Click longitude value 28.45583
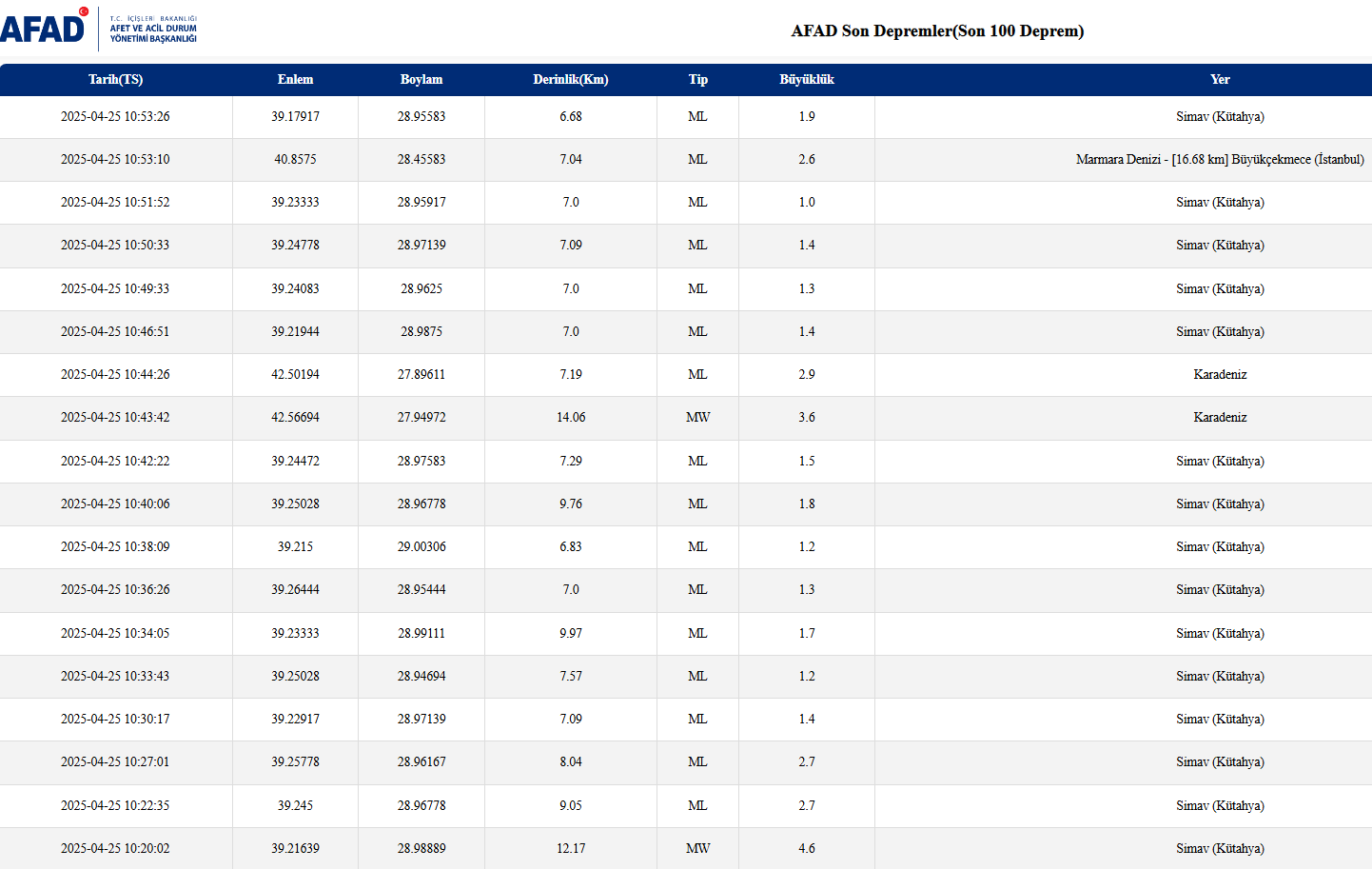Viewport: 1372px width, 869px height. click(421, 159)
